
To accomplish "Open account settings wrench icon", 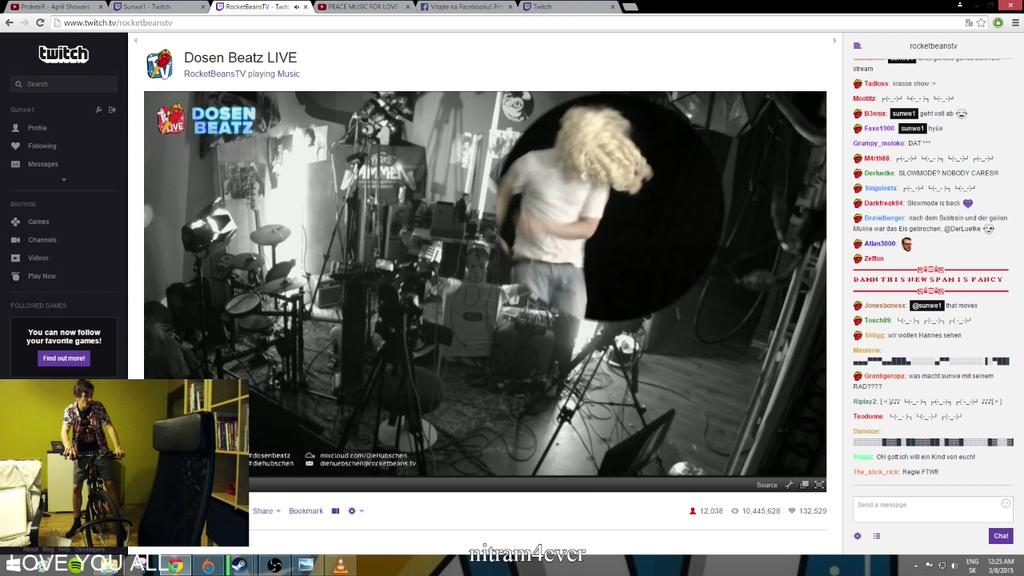I will (99, 110).
